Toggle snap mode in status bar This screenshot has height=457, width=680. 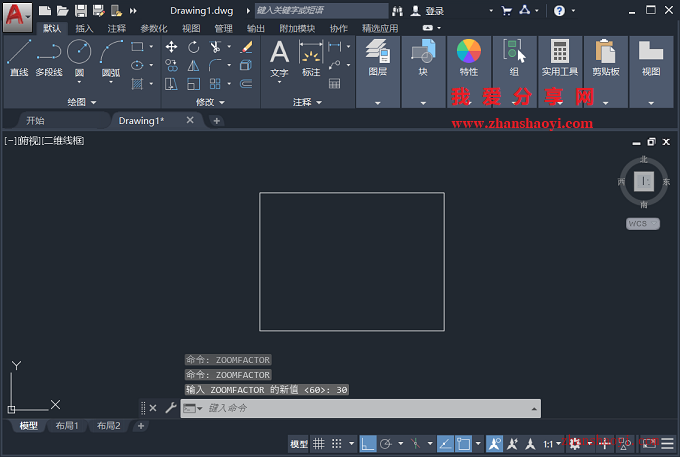[337, 444]
